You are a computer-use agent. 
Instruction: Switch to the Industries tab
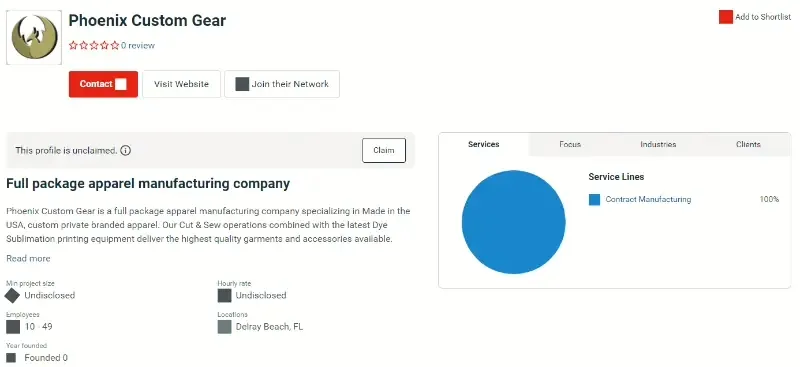658,144
